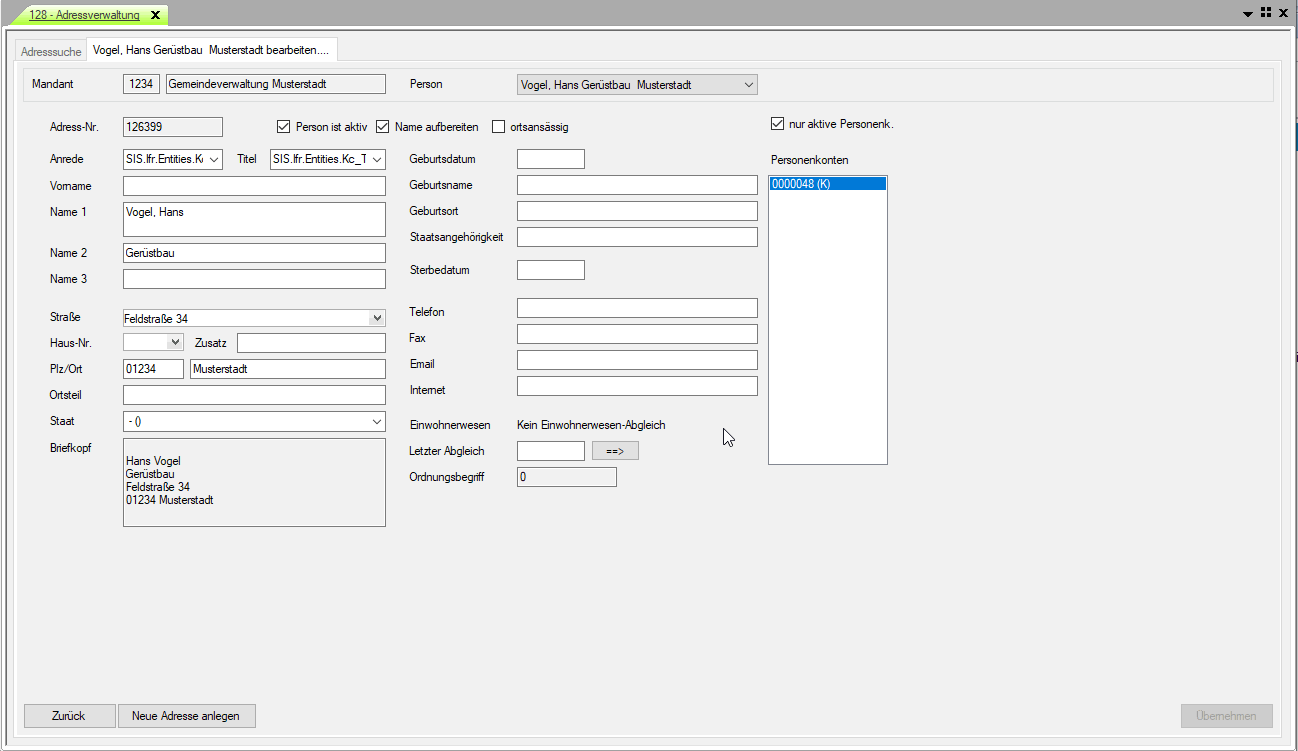
Task: Enable the 'ortsansässig' checkbox
Action: click(499, 127)
